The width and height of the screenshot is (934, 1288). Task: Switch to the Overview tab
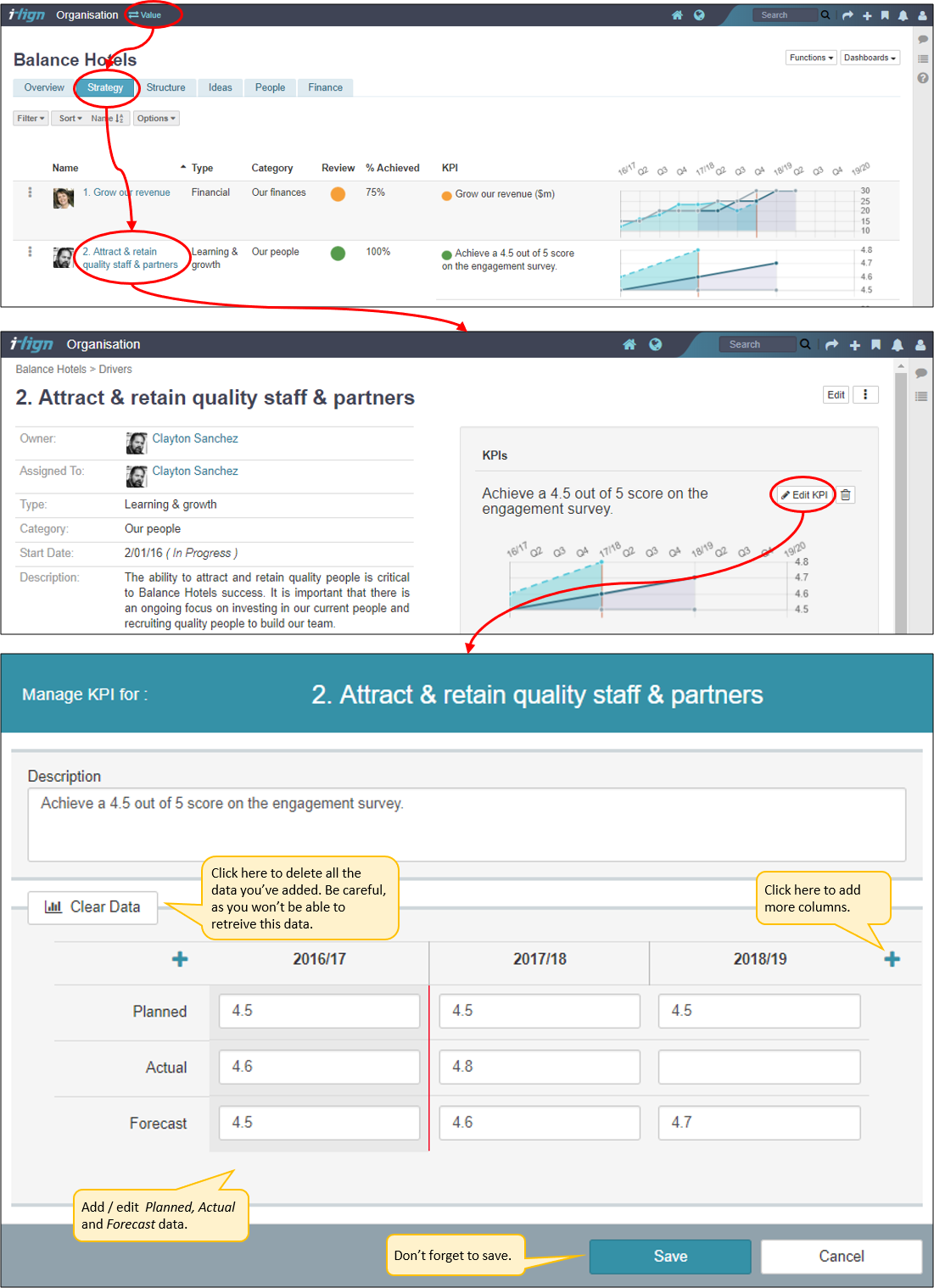(44, 87)
